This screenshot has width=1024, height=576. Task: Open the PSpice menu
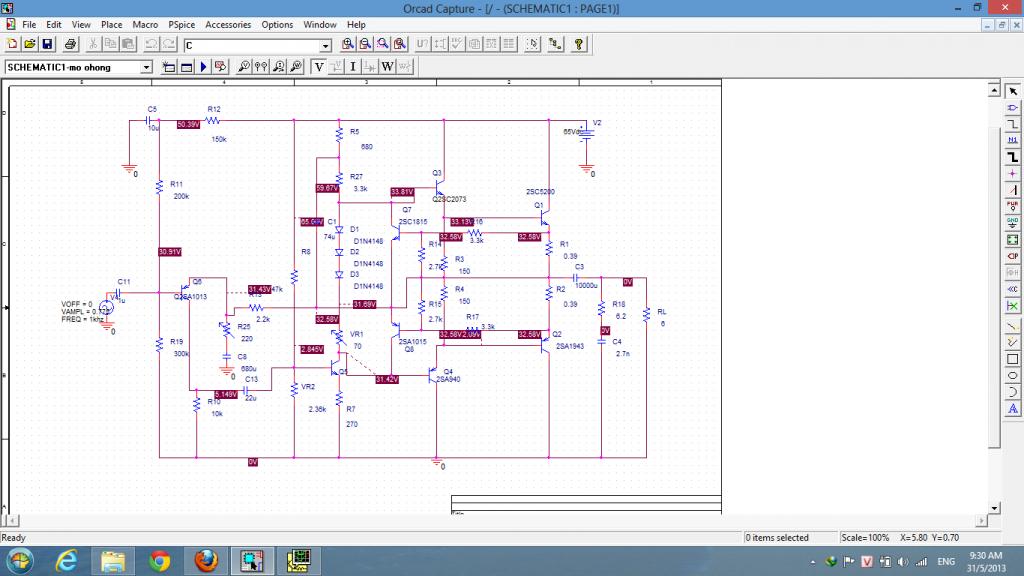pyautogui.click(x=182, y=24)
